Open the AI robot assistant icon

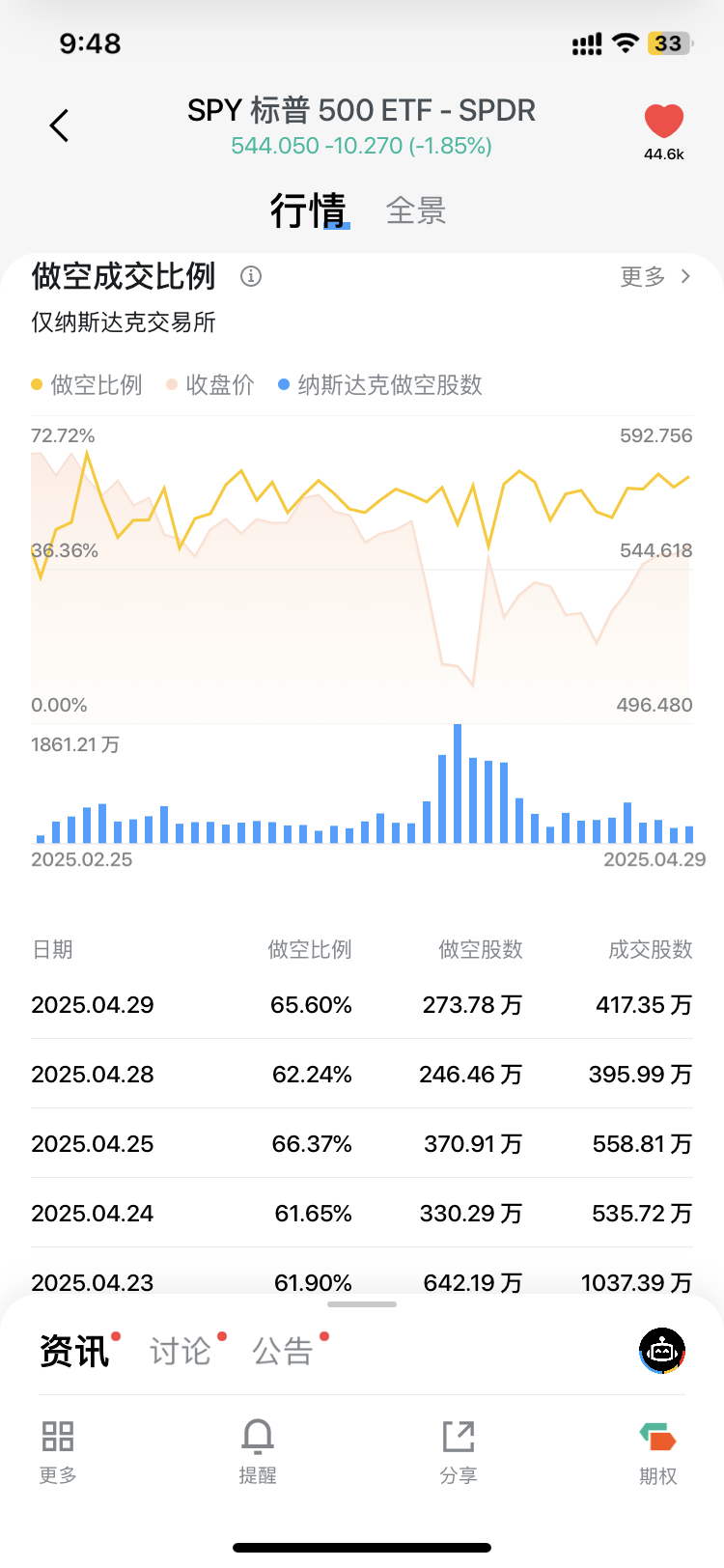(x=662, y=1351)
